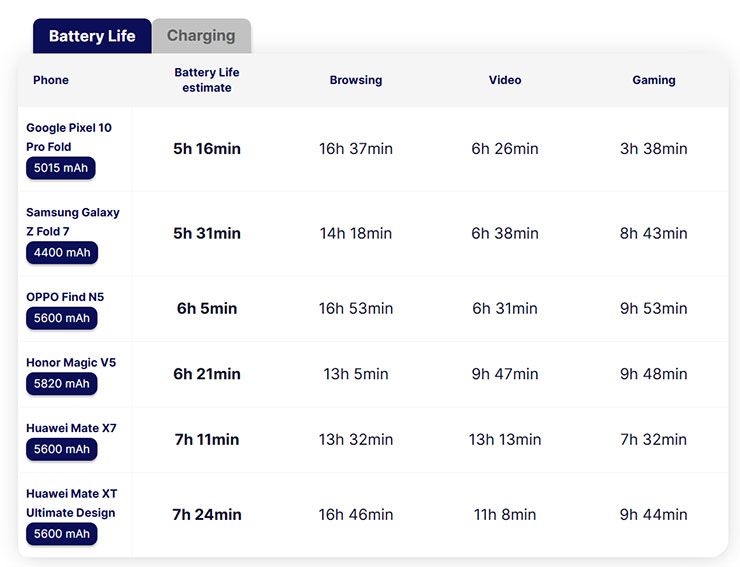Open the Google Pixel 10 Pro Fold link
The height and width of the screenshot is (567, 740).
tap(69, 137)
